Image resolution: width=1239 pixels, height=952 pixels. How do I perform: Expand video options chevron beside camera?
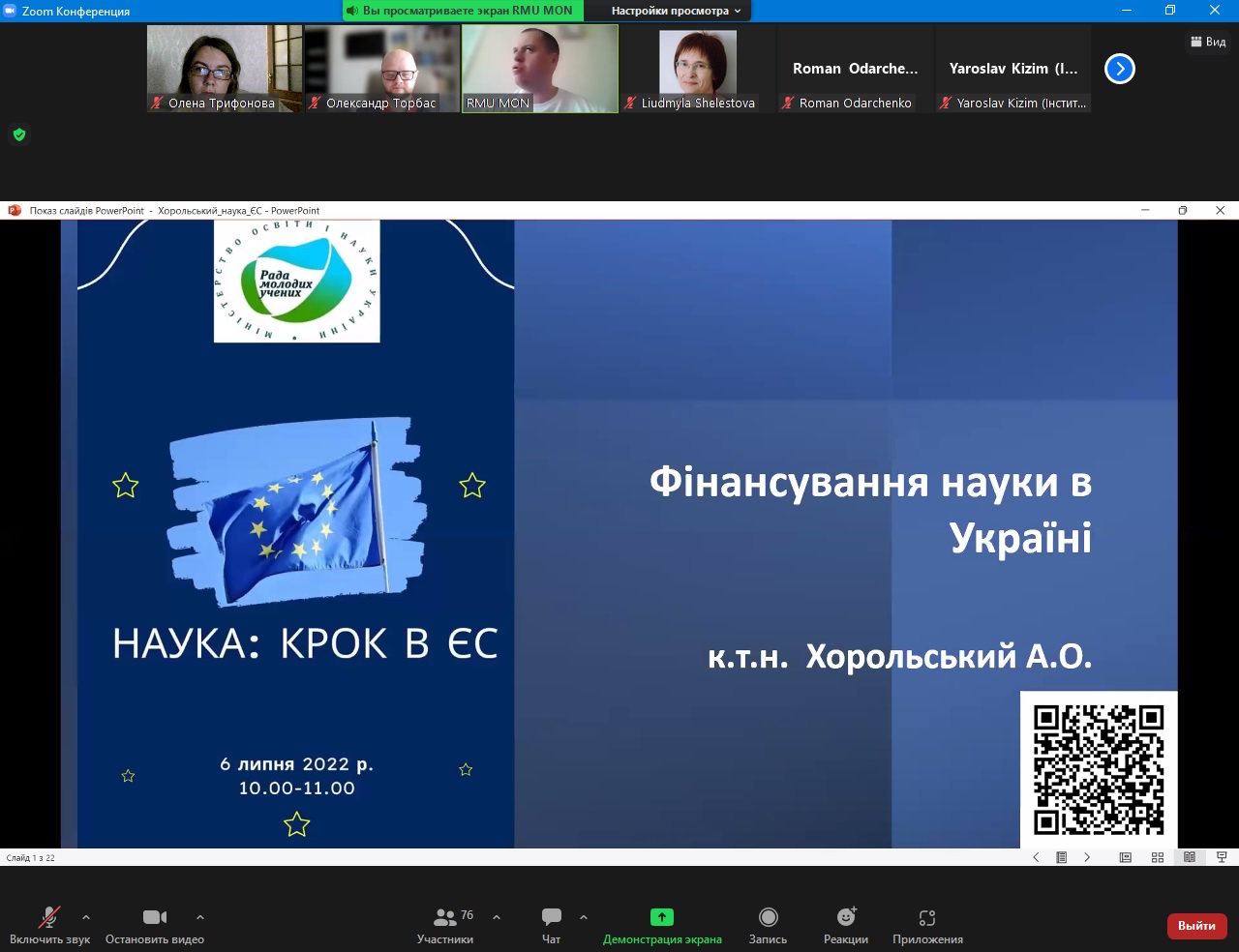(200, 917)
